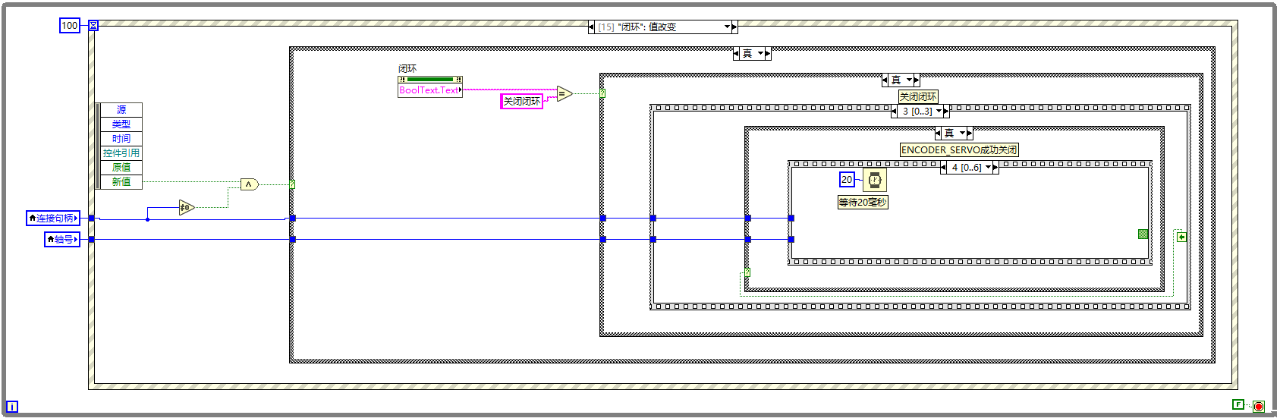Select the 20 millisecond numeric constant
Image resolution: width=1280 pixels, height=419 pixels.
point(847,180)
